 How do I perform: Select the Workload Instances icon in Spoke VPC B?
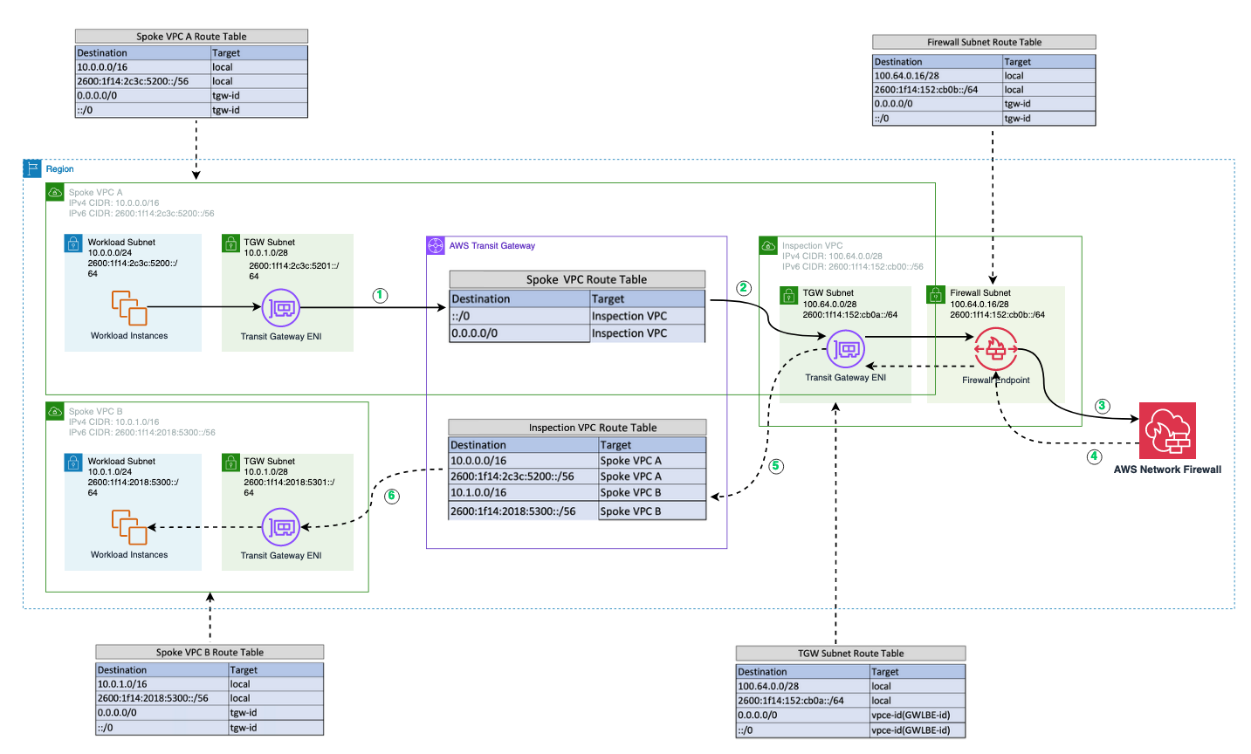click(131, 527)
